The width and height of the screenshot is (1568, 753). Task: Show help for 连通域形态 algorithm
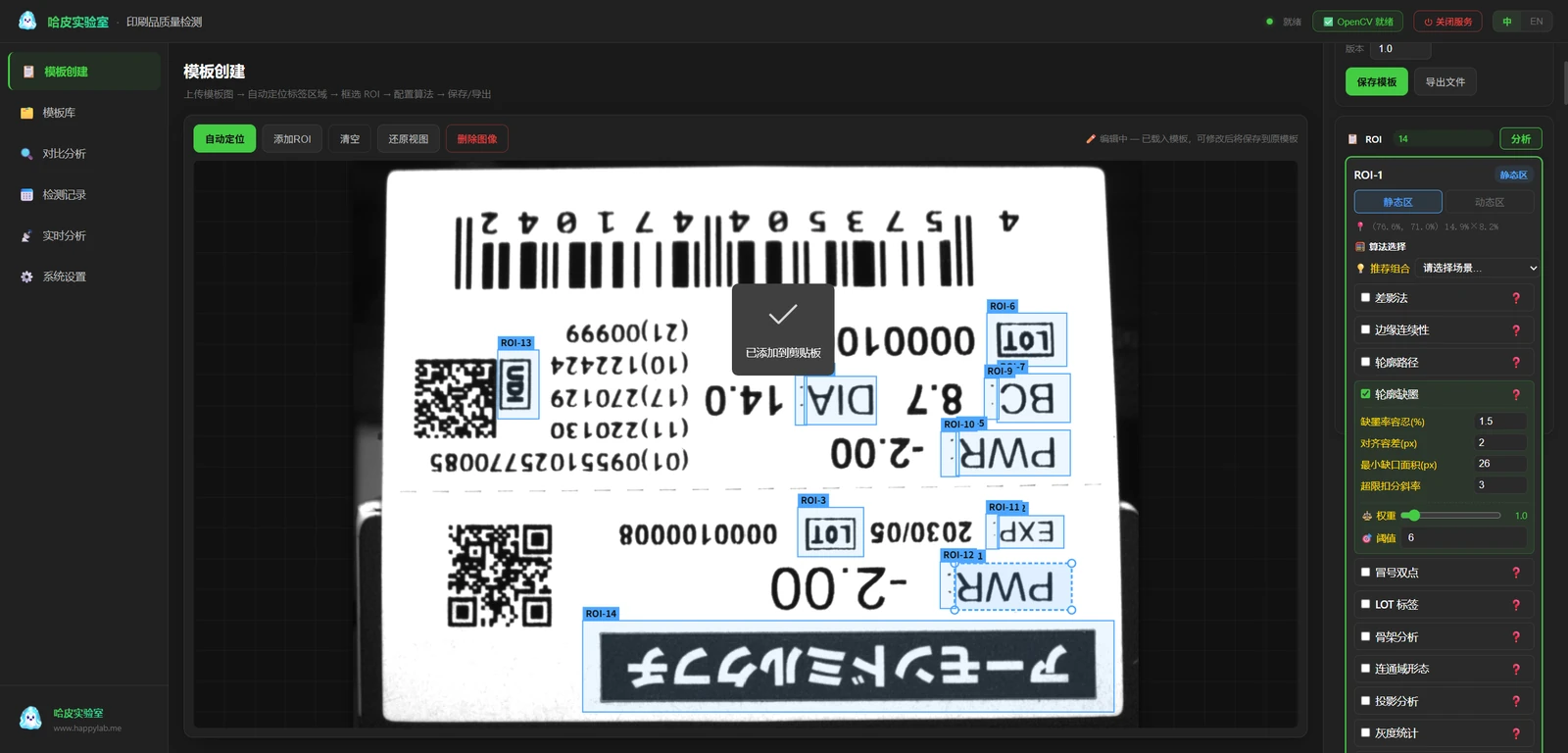(x=1516, y=669)
